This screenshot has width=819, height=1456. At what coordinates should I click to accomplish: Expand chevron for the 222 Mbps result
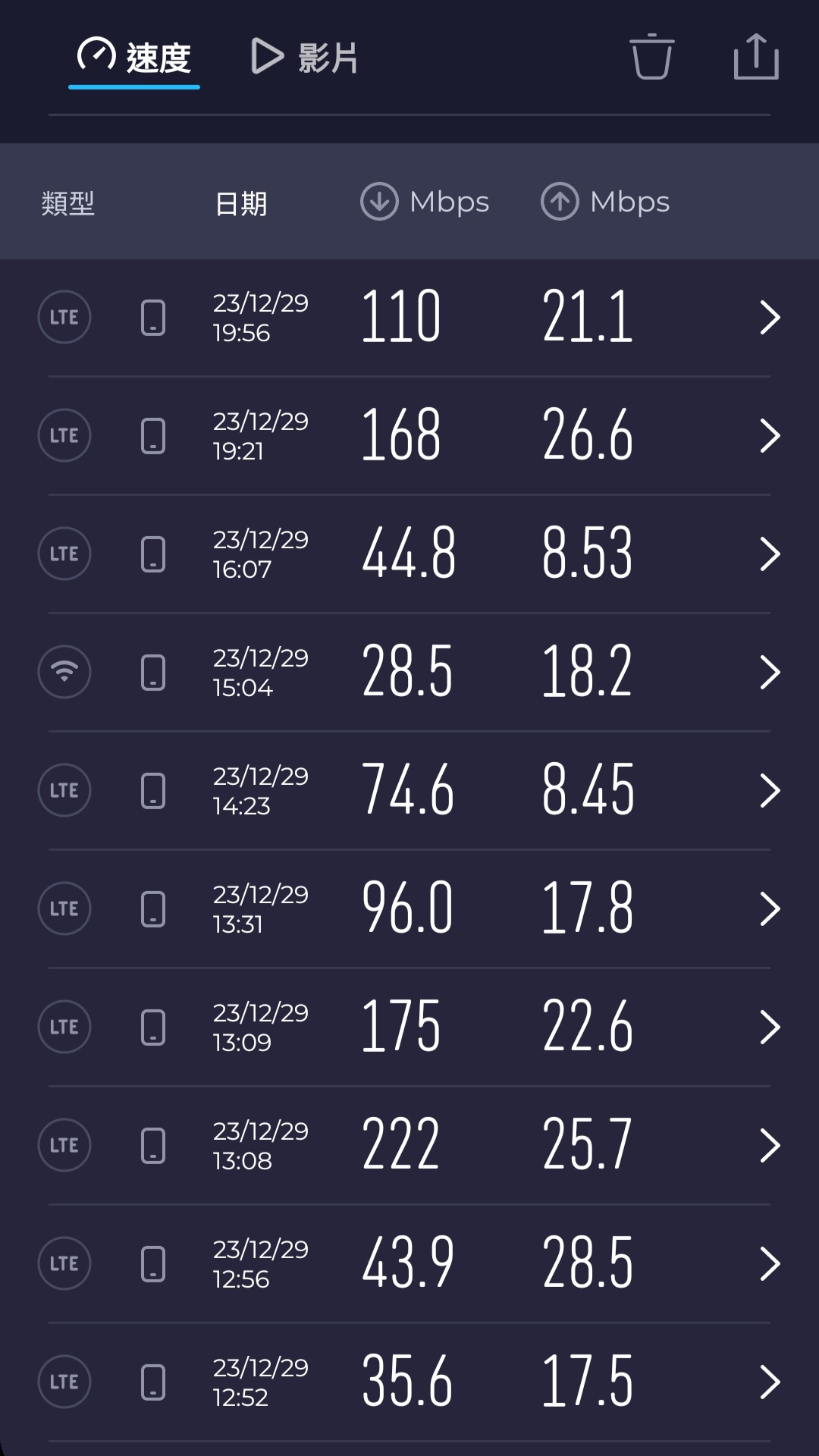(770, 1145)
